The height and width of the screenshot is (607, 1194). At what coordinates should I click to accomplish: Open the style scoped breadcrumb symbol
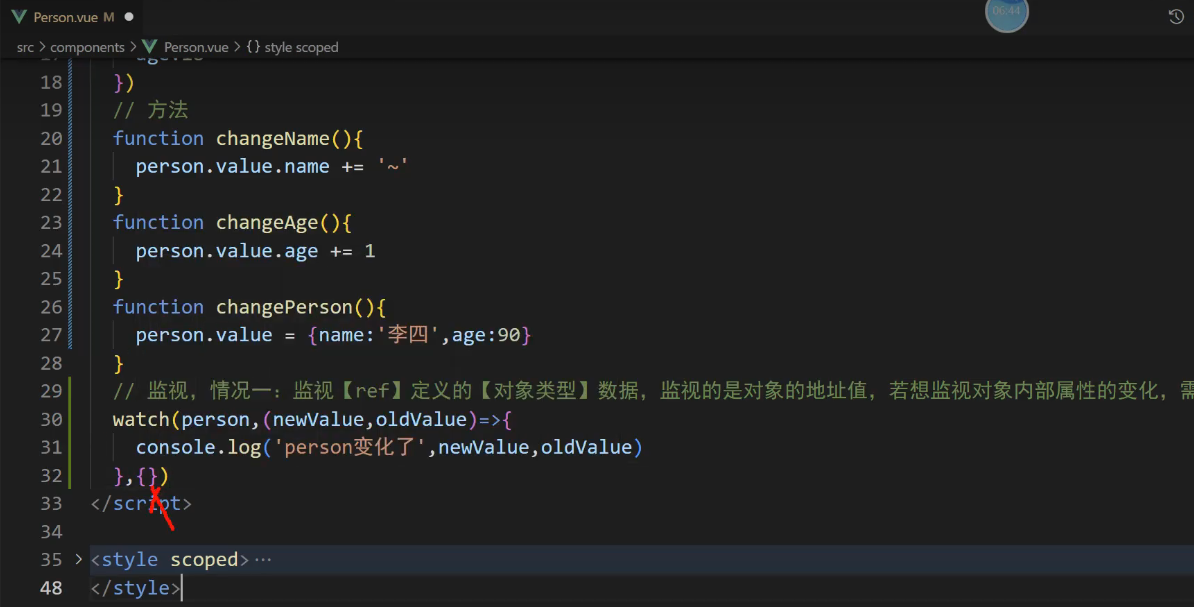[x=301, y=47]
